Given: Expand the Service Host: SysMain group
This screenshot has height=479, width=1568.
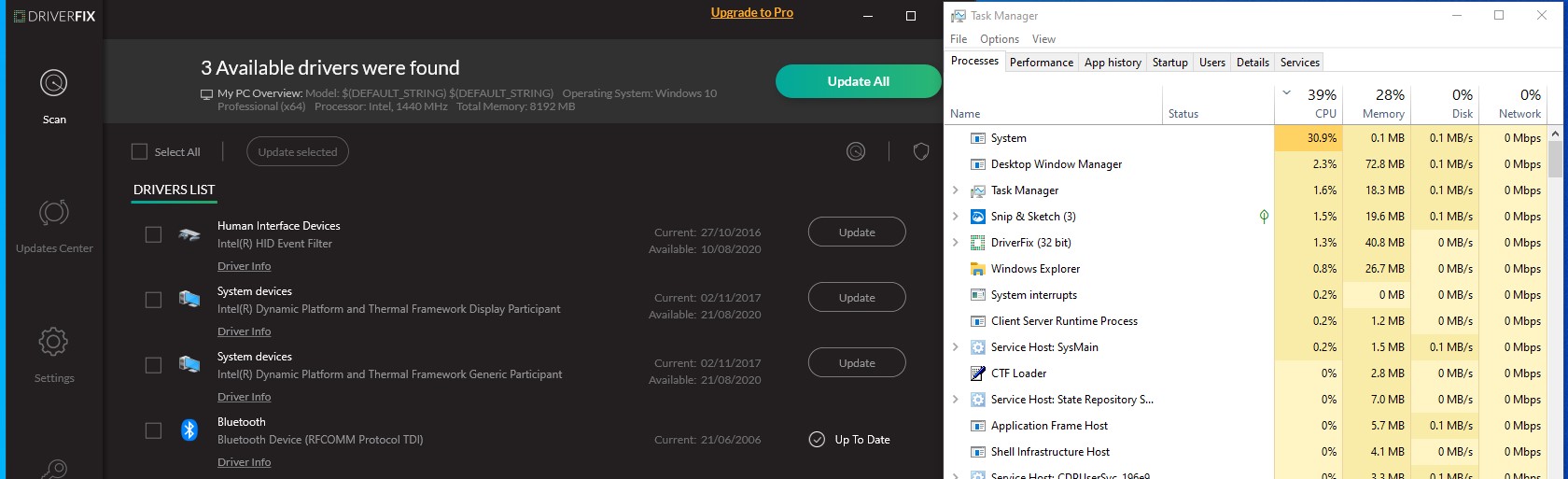Looking at the screenshot, I should (955, 347).
